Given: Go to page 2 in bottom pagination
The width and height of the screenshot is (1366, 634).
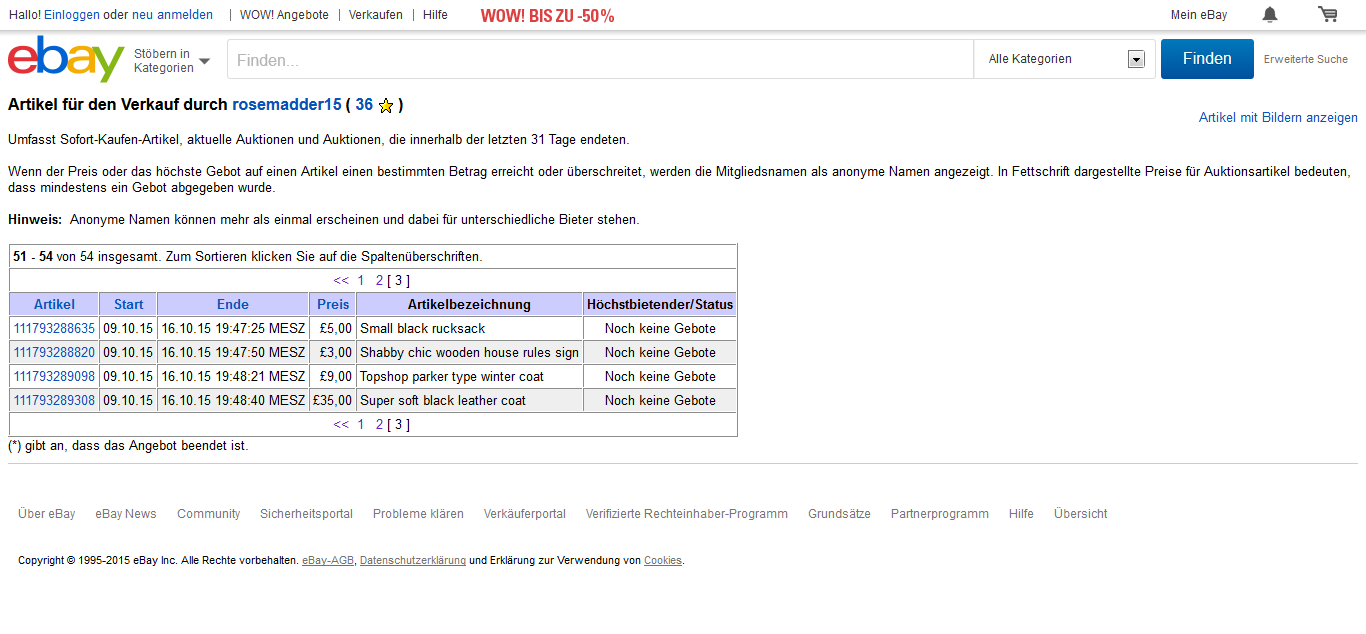Looking at the screenshot, I should [x=379, y=425].
